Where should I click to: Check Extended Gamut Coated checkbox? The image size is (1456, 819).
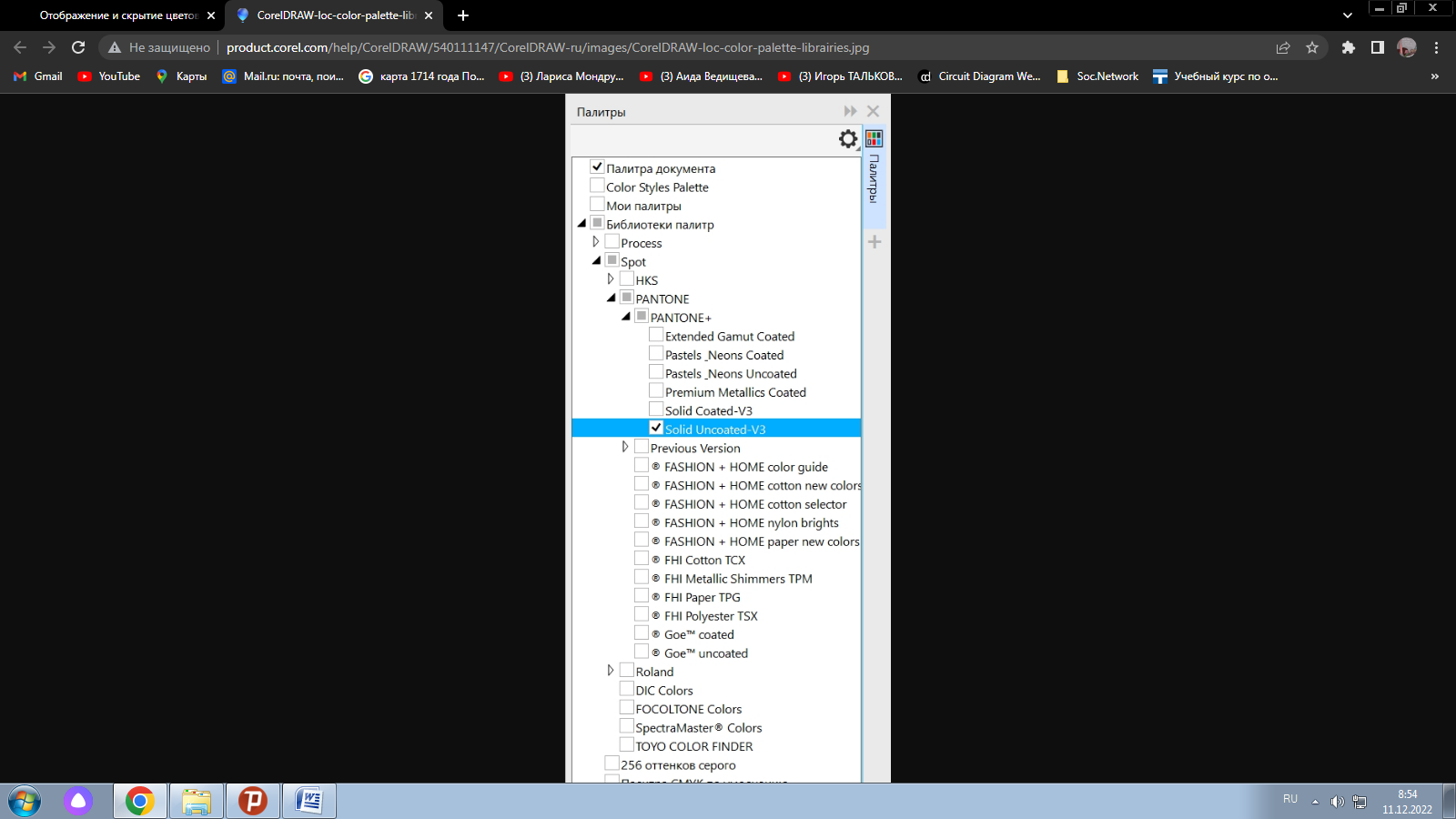pos(656,335)
